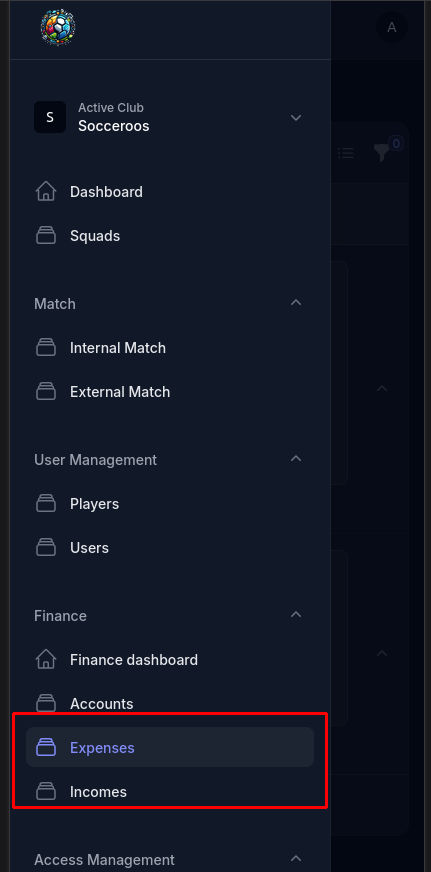The height and width of the screenshot is (872, 431).
Task: Click the Dashboard house icon
Action: [x=46, y=192]
